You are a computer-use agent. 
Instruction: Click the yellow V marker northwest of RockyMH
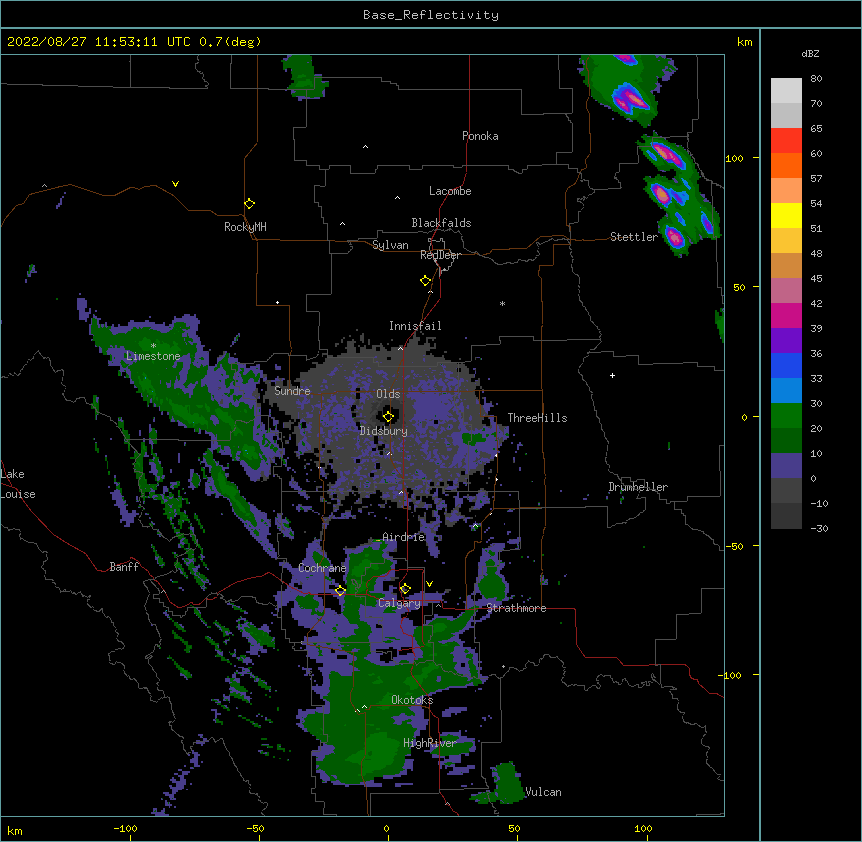pos(175,184)
